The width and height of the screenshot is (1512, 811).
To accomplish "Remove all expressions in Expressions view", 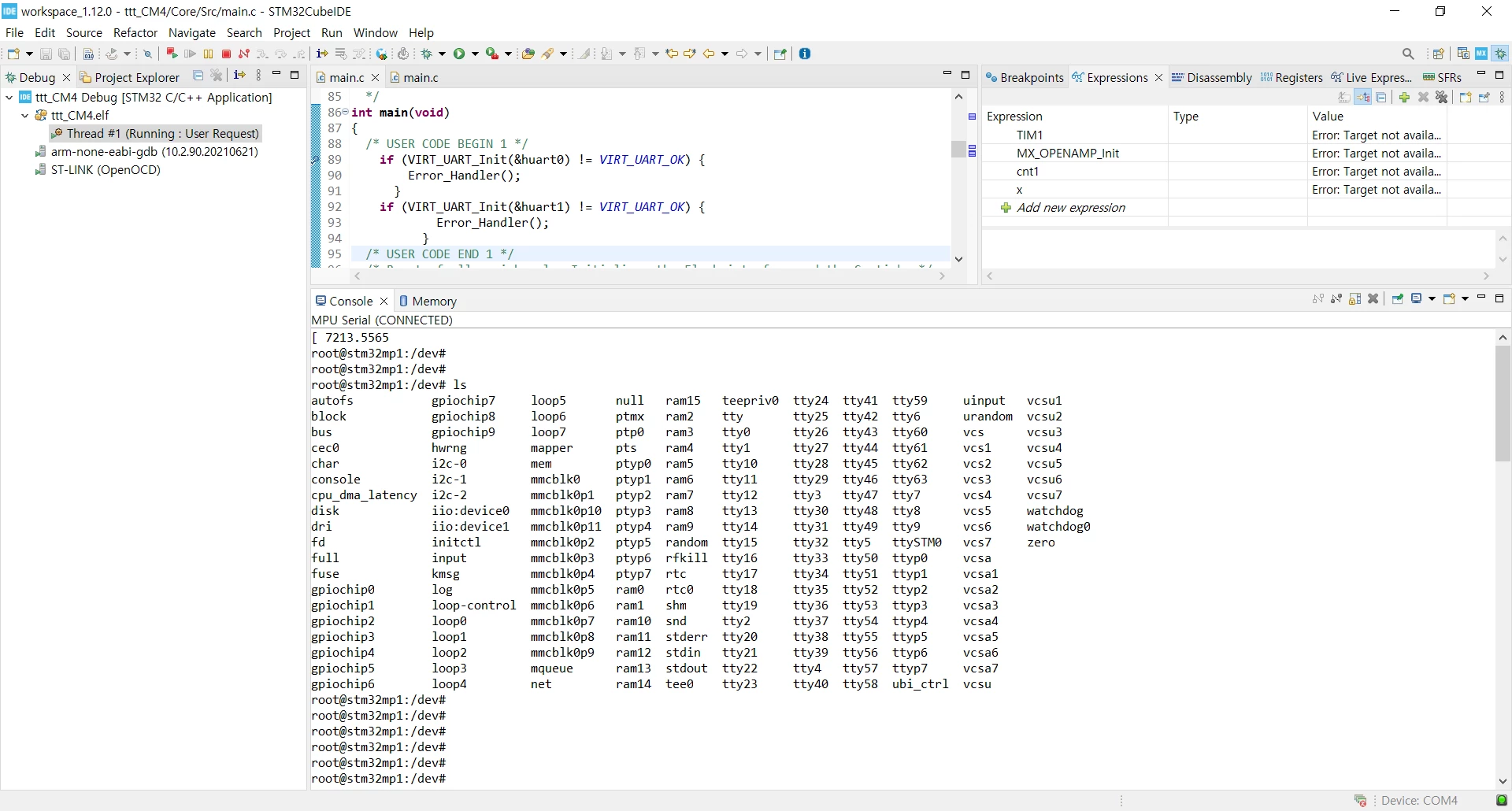I will [x=1442, y=98].
